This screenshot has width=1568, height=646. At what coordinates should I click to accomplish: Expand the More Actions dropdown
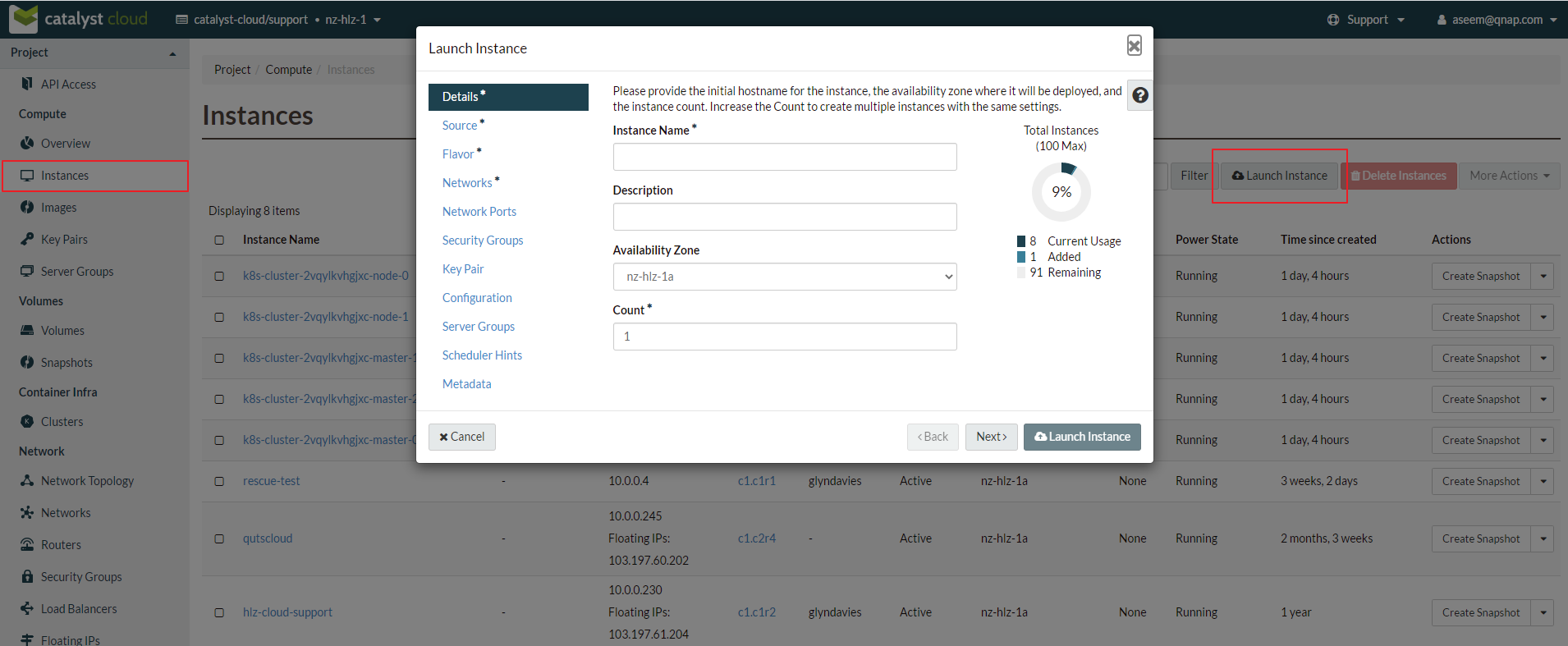tap(1509, 176)
